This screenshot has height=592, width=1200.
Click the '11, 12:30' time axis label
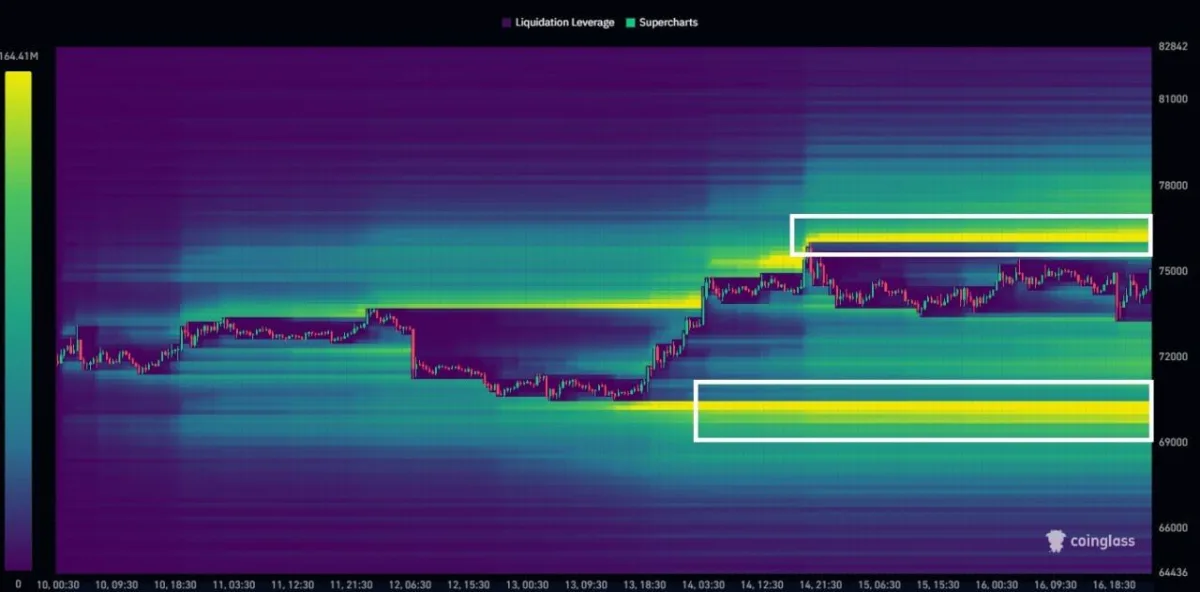292,583
